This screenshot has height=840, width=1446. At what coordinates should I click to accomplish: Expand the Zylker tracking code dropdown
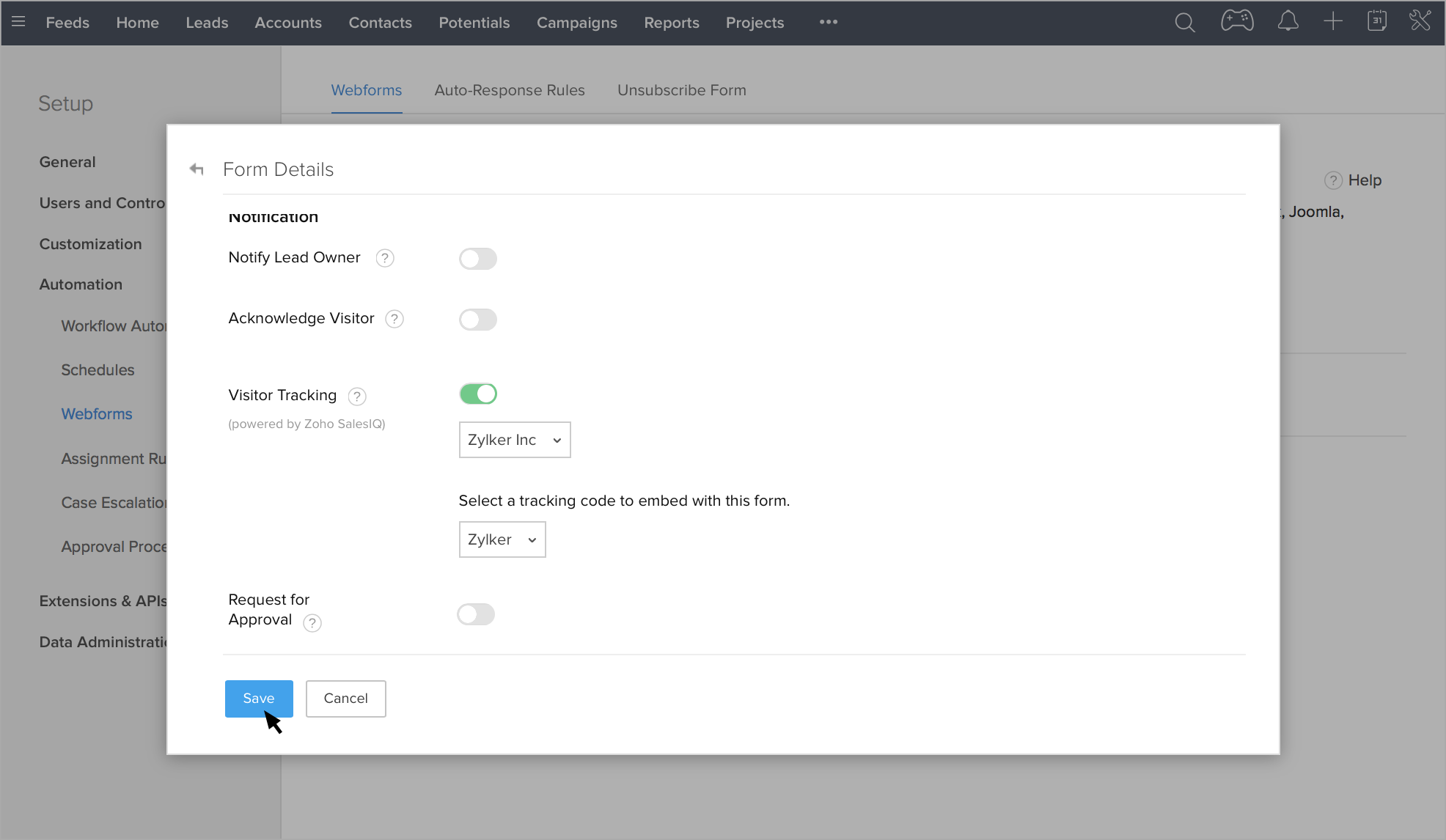point(502,539)
